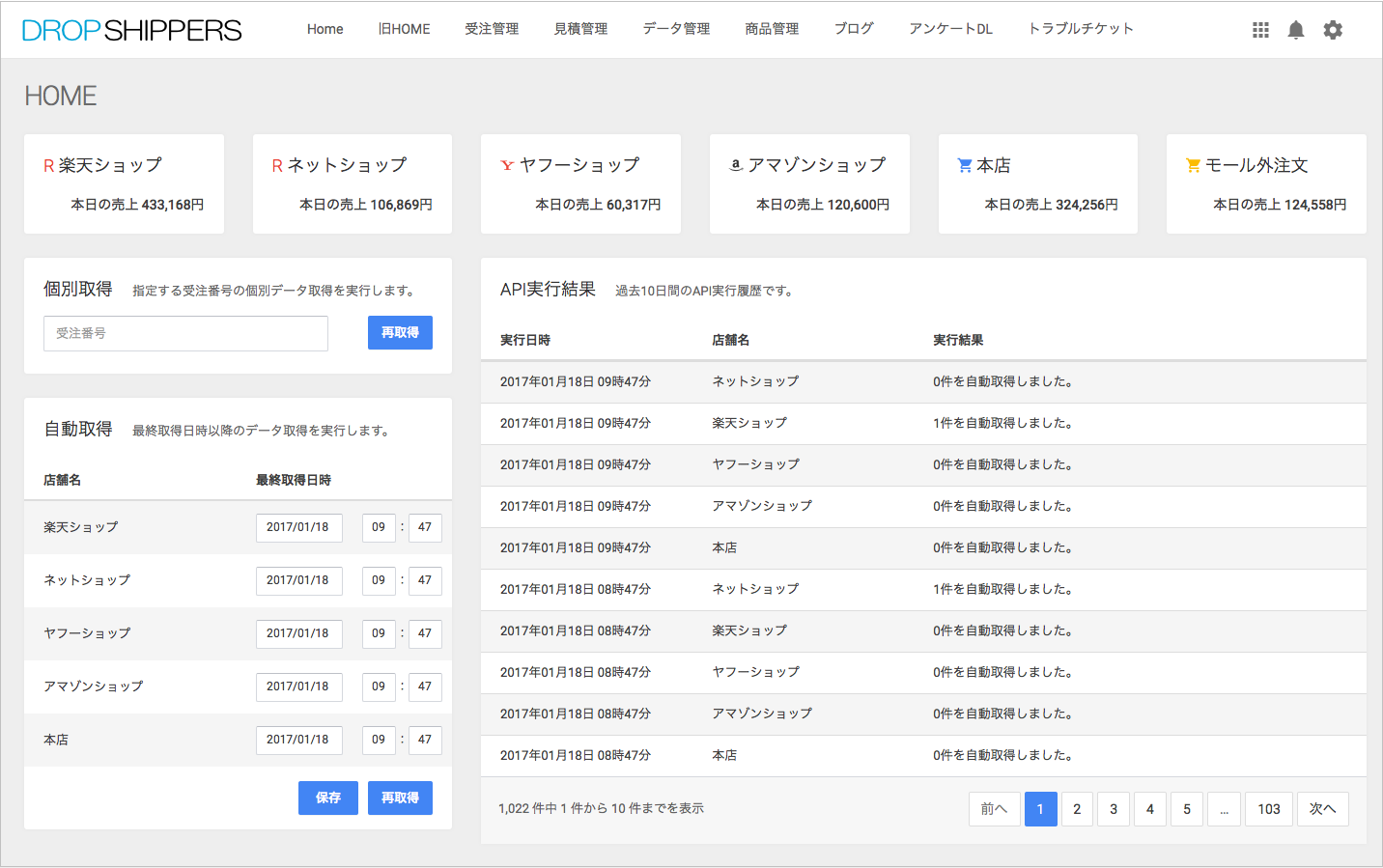
Task: Click the Amazon icon on アマゾンショップ card
Action: [736, 166]
